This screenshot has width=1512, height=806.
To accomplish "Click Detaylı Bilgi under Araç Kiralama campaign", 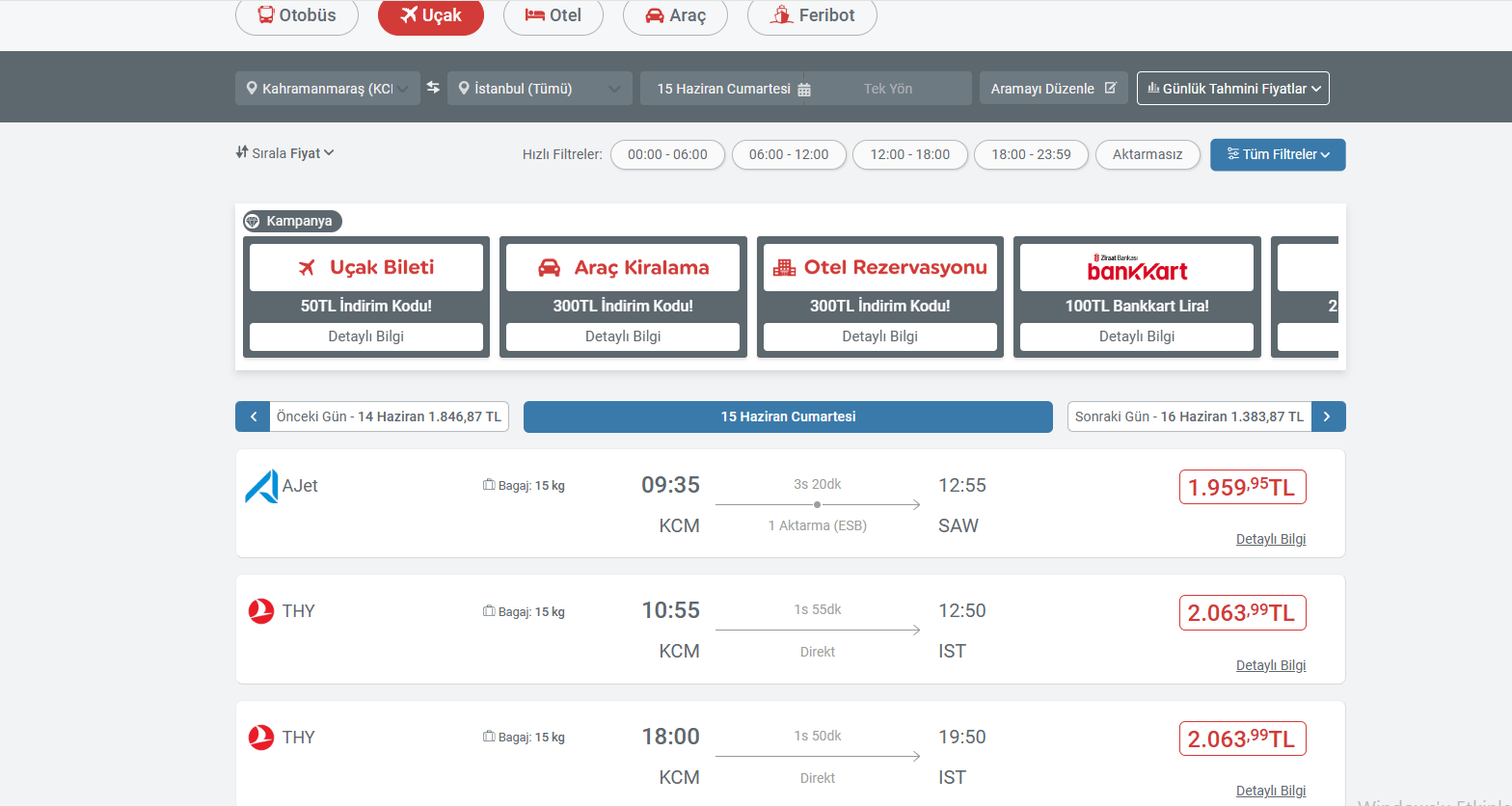I will 623,336.
